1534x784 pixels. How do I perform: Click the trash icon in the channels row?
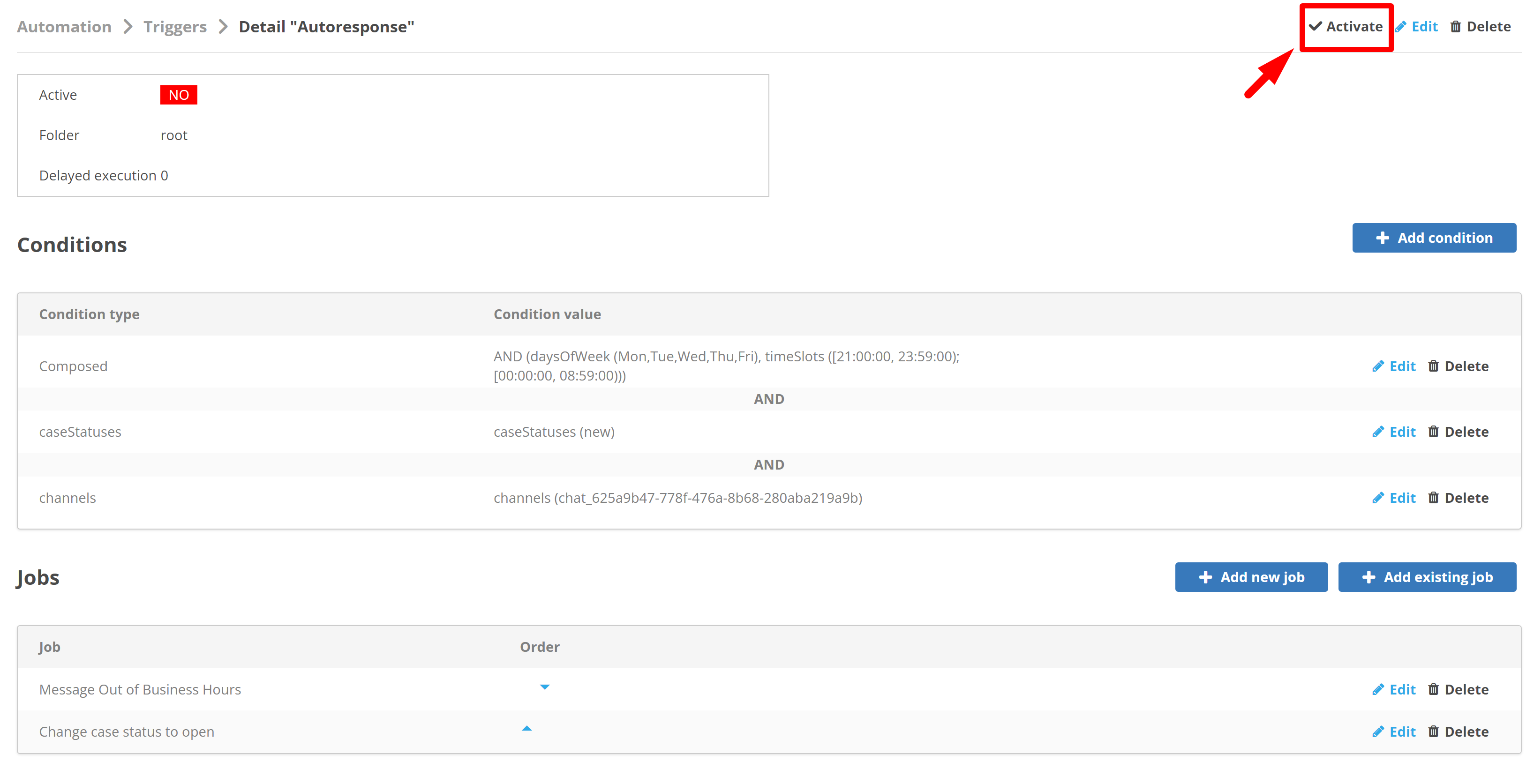pyautogui.click(x=1433, y=498)
